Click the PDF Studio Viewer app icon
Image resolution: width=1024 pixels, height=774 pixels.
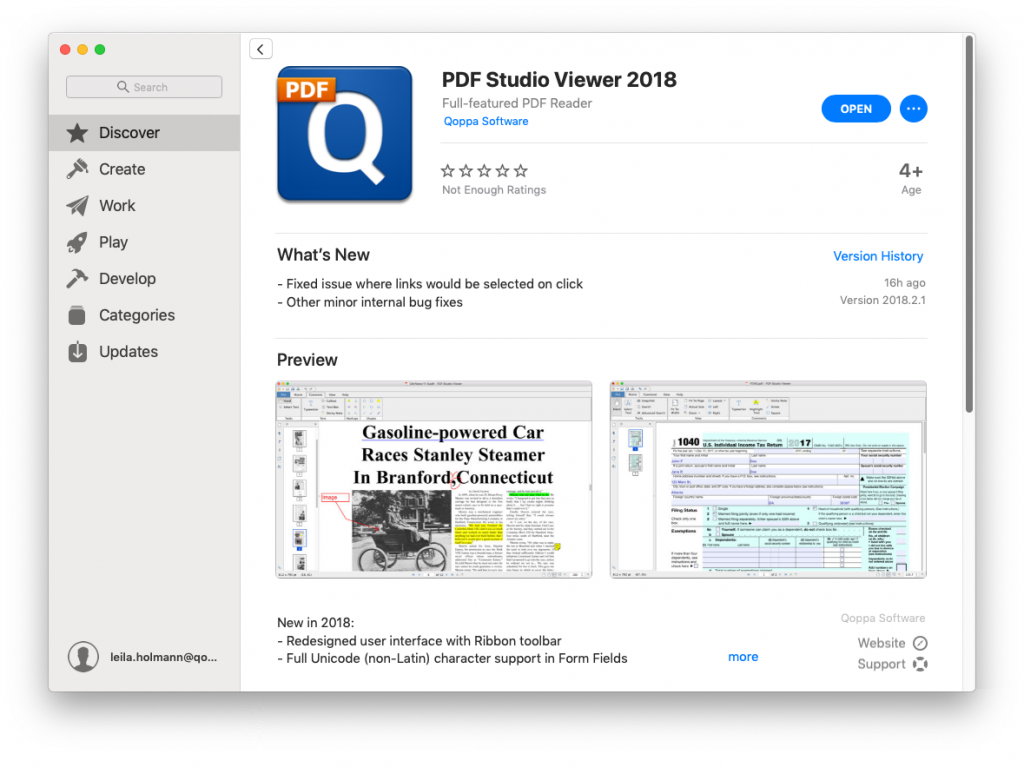tap(345, 133)
